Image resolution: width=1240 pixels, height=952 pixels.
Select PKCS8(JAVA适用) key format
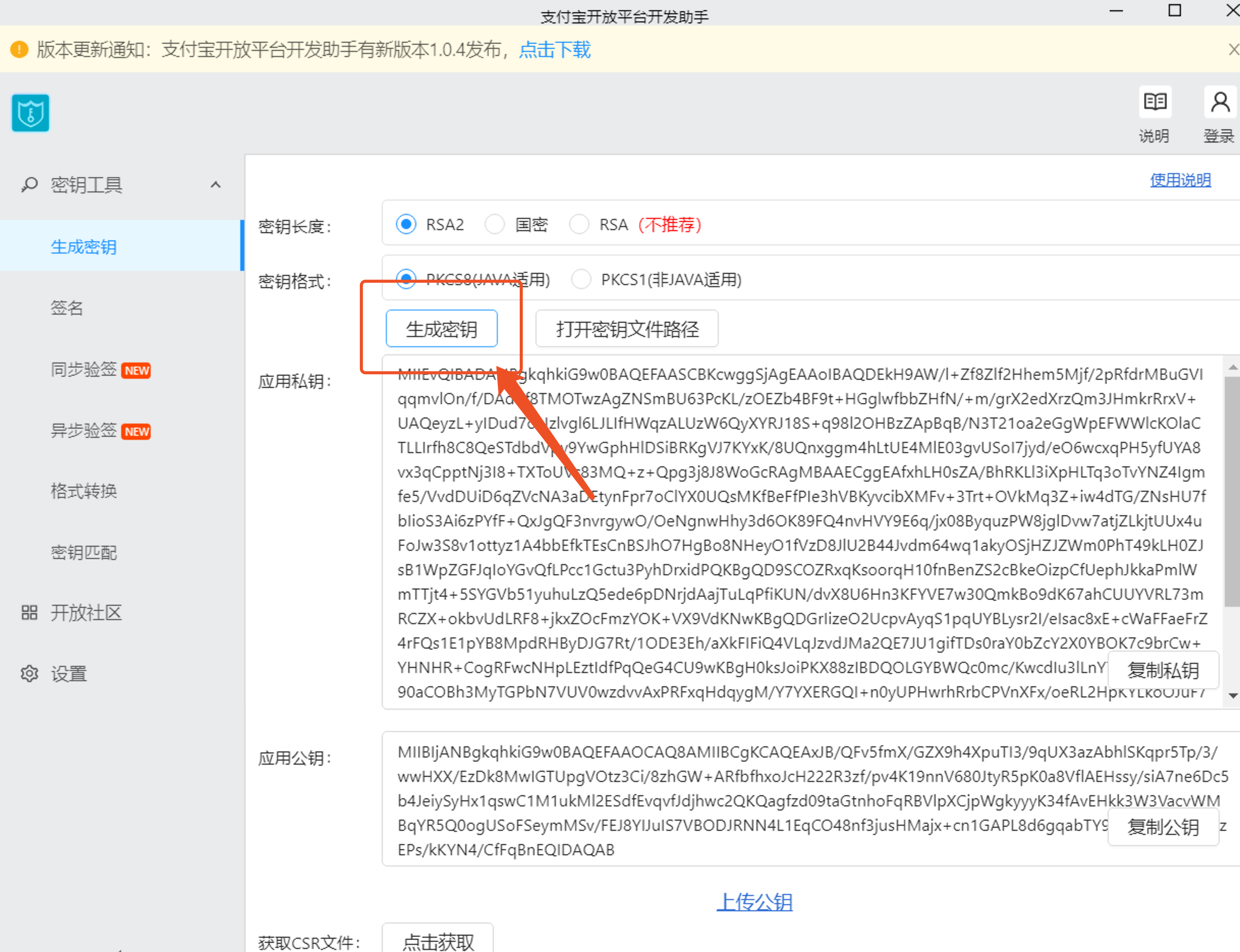tap(406, 279)
